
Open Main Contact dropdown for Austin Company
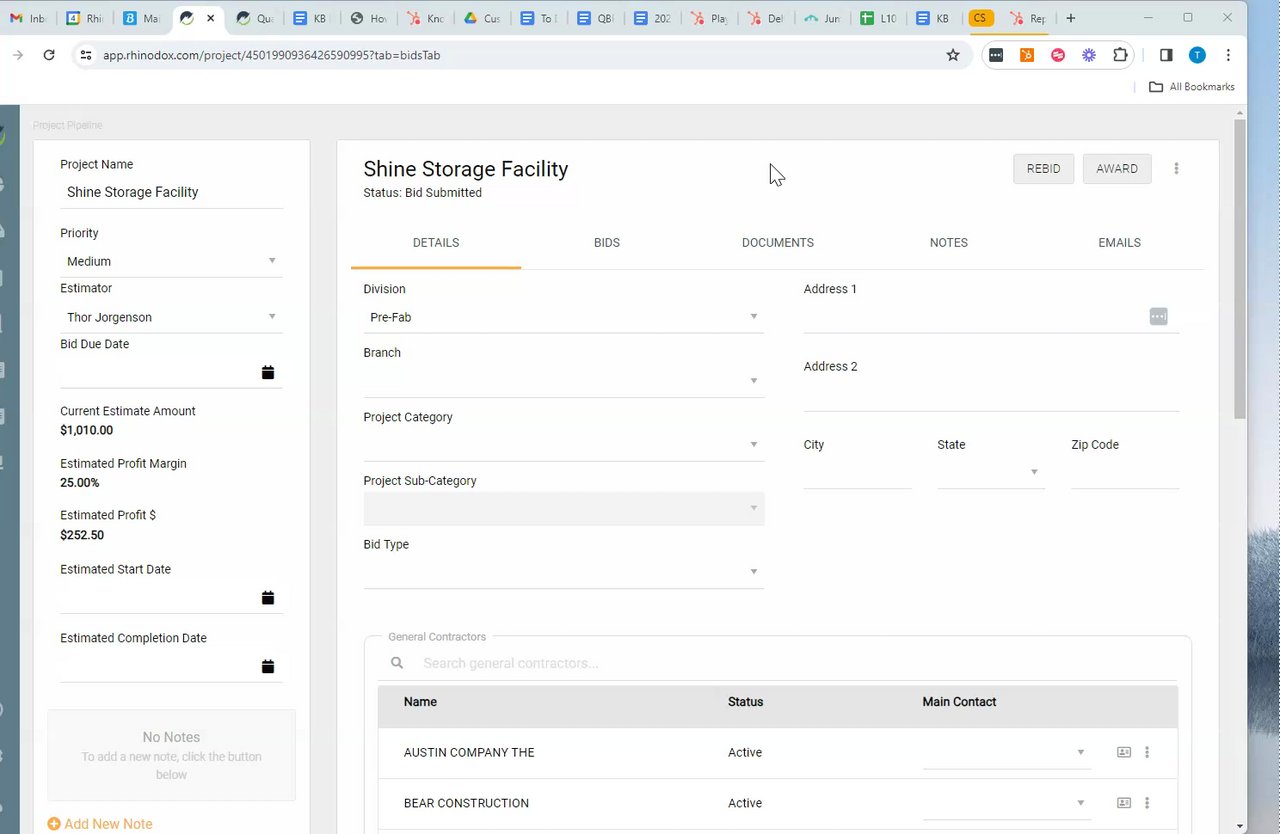click(1080, 752)
